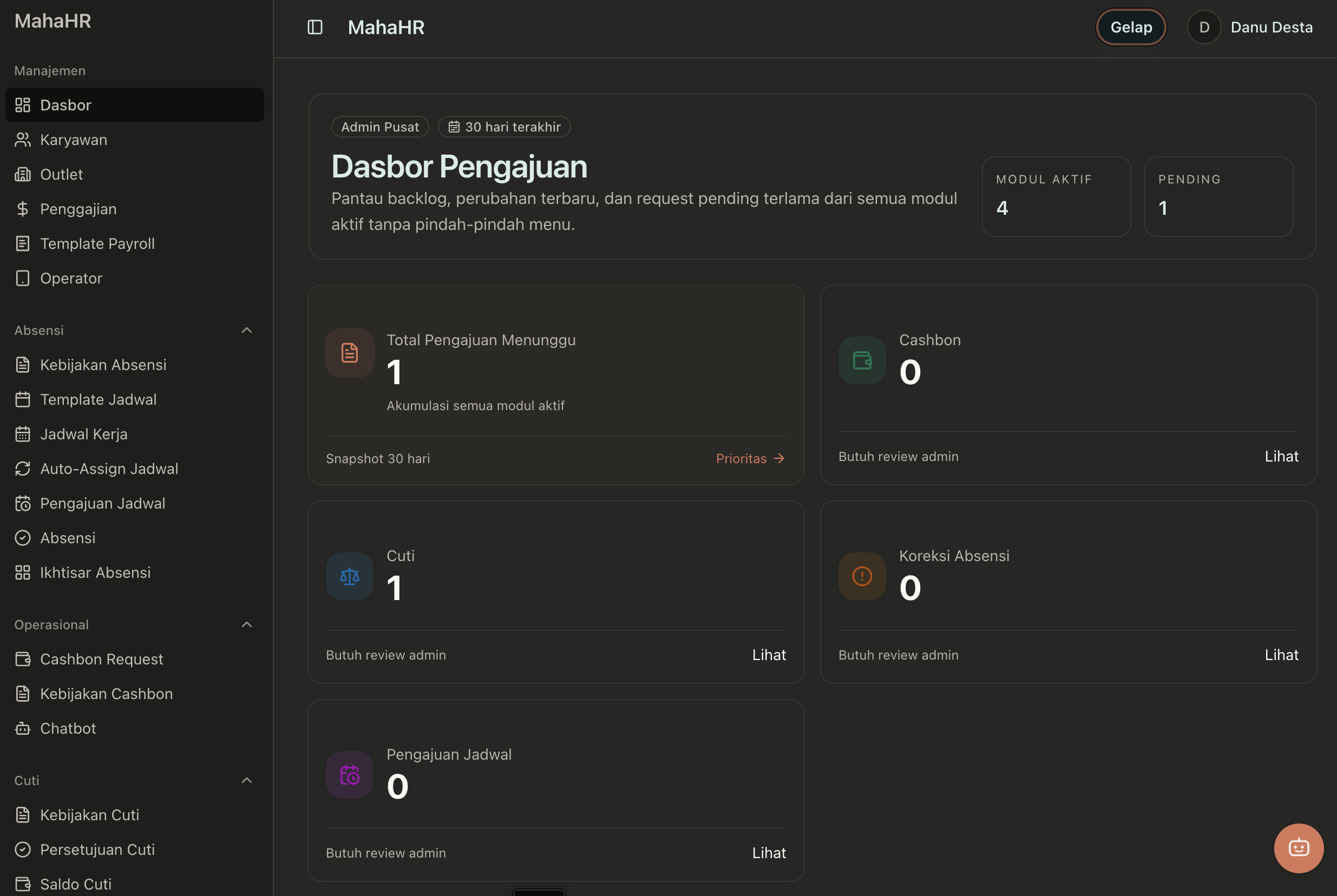Click Lihat on the Koreksi Absensi card
Screen dimensions: 1337x896
point(1282,655)
